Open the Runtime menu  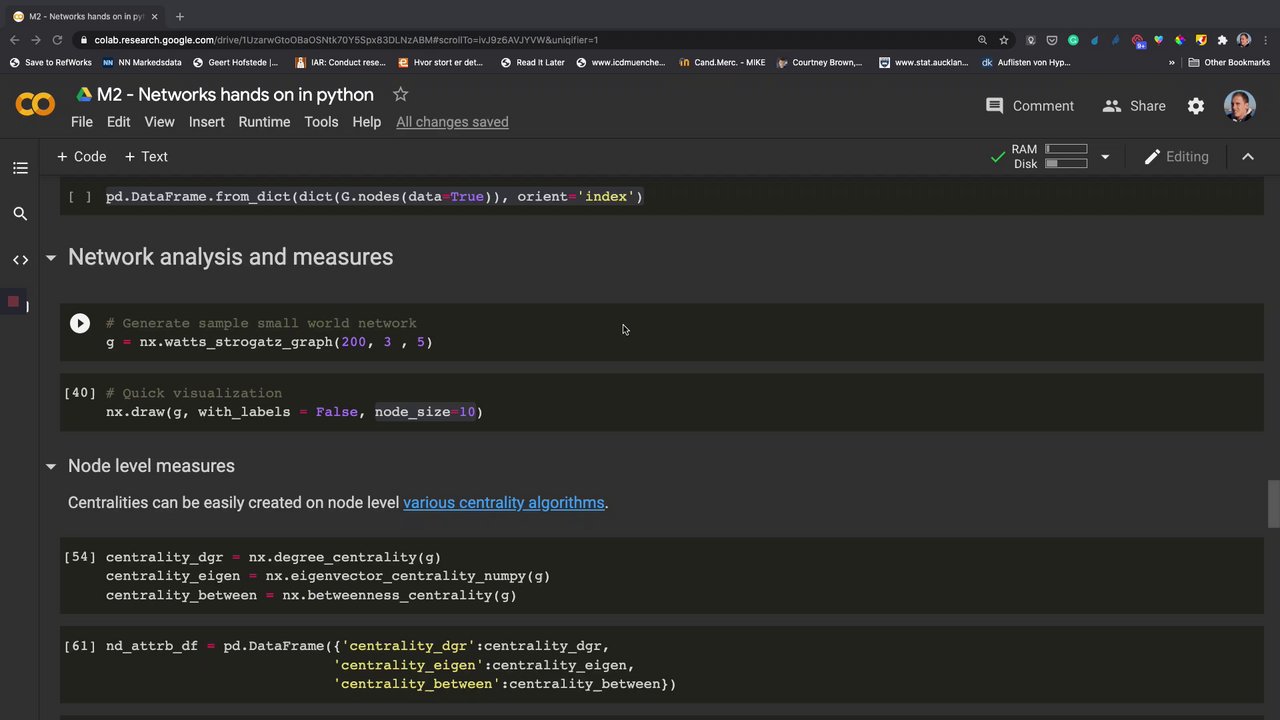point(264,122)
